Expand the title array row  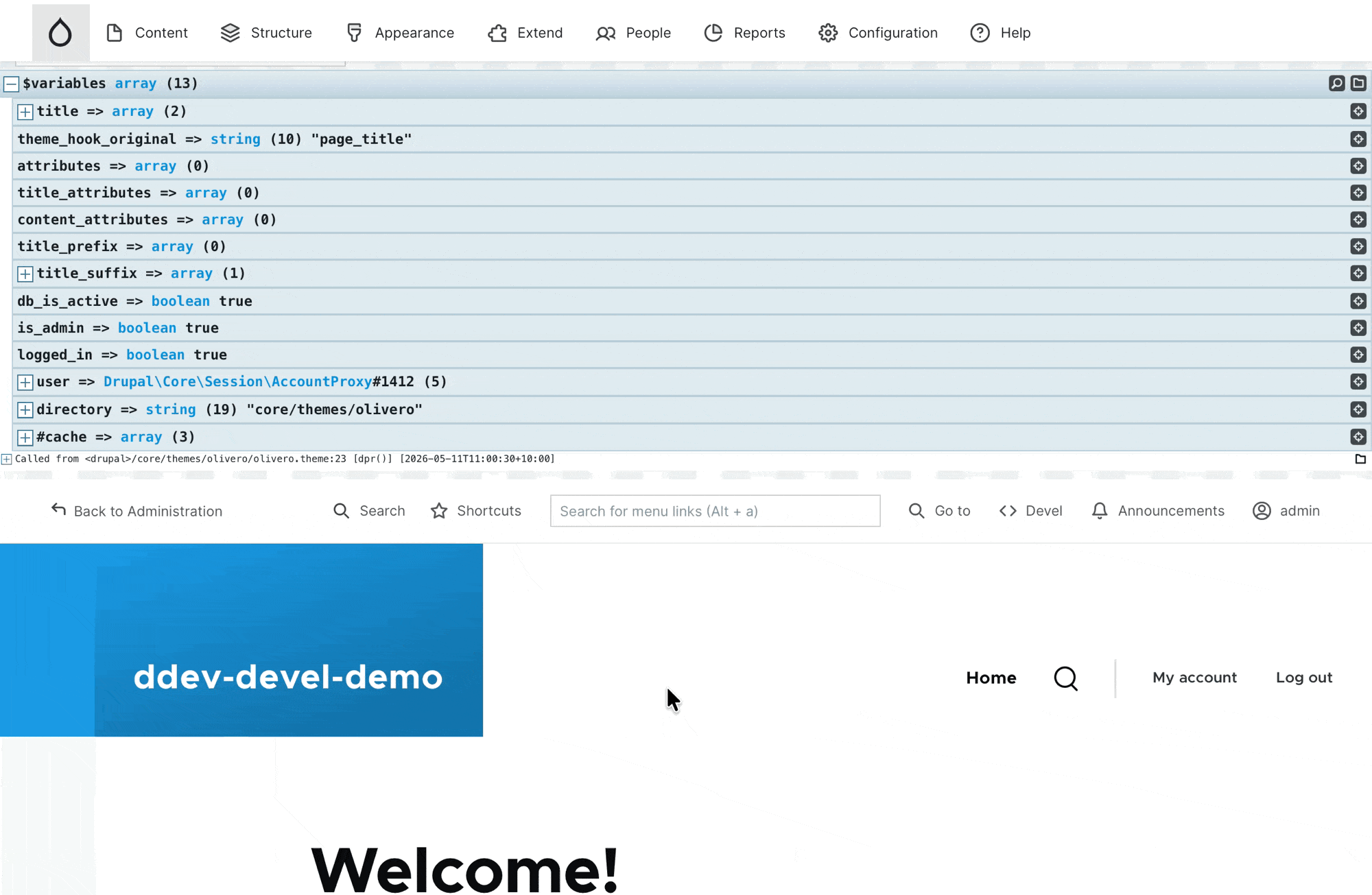tap(25, 112)
